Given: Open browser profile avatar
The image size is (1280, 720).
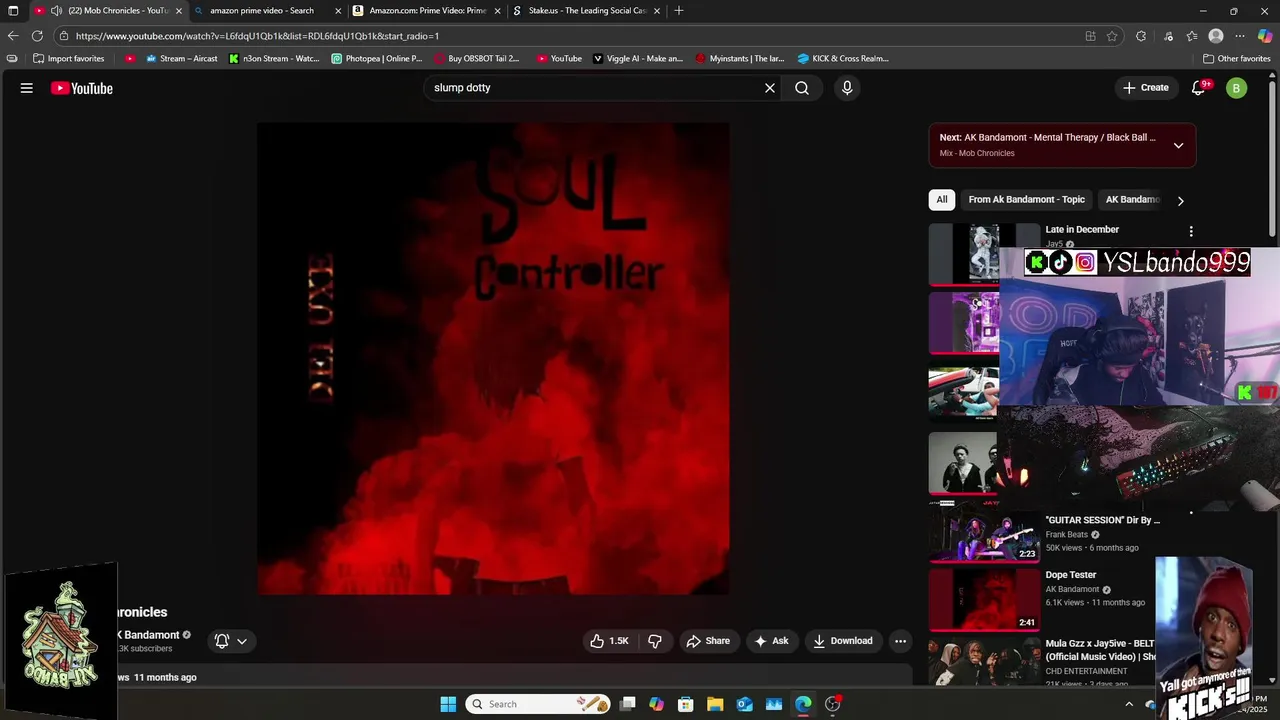Looking at the screenshot, I should [x=1216, y=36].
